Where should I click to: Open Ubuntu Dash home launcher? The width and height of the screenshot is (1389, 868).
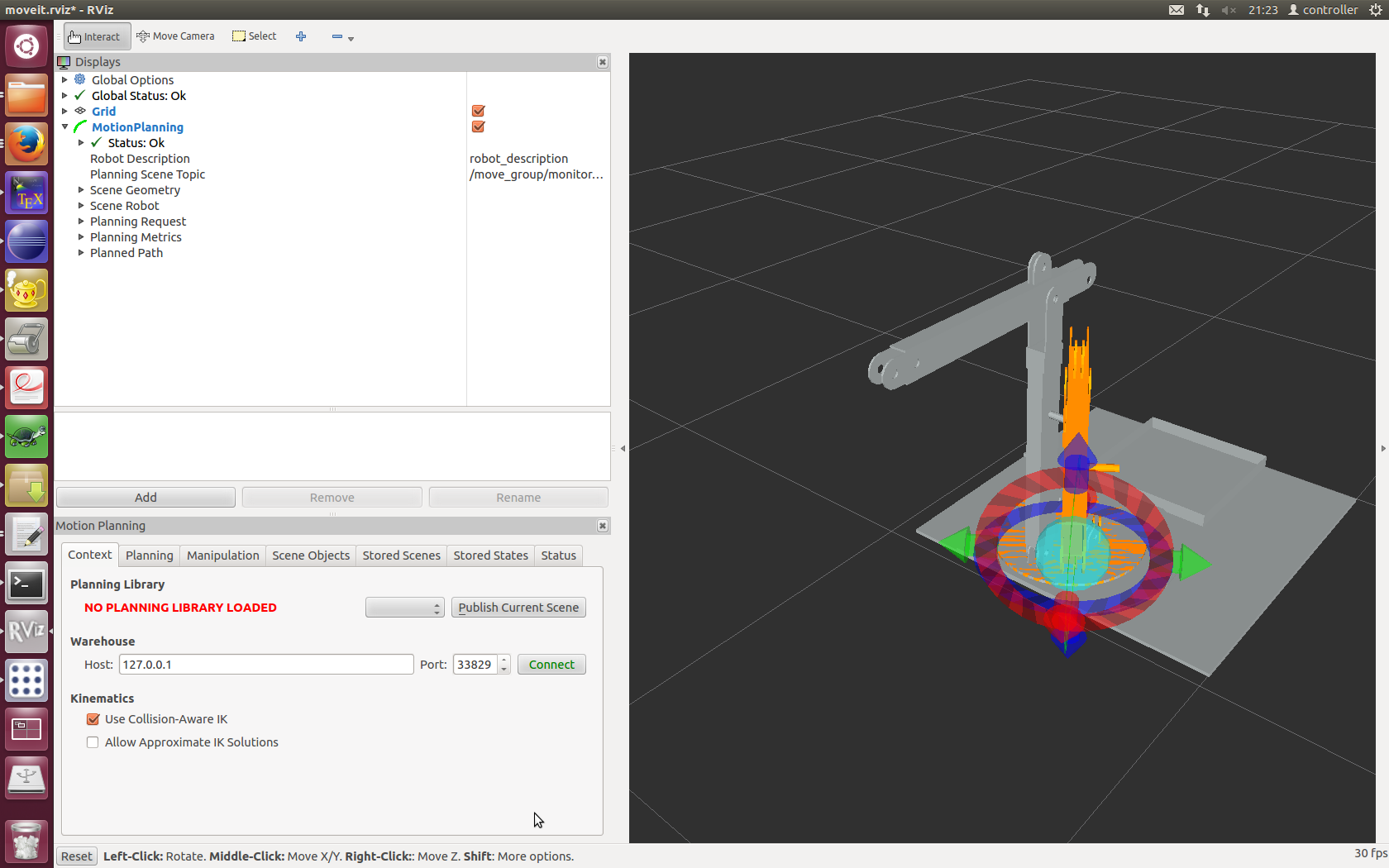pos(26,46)
